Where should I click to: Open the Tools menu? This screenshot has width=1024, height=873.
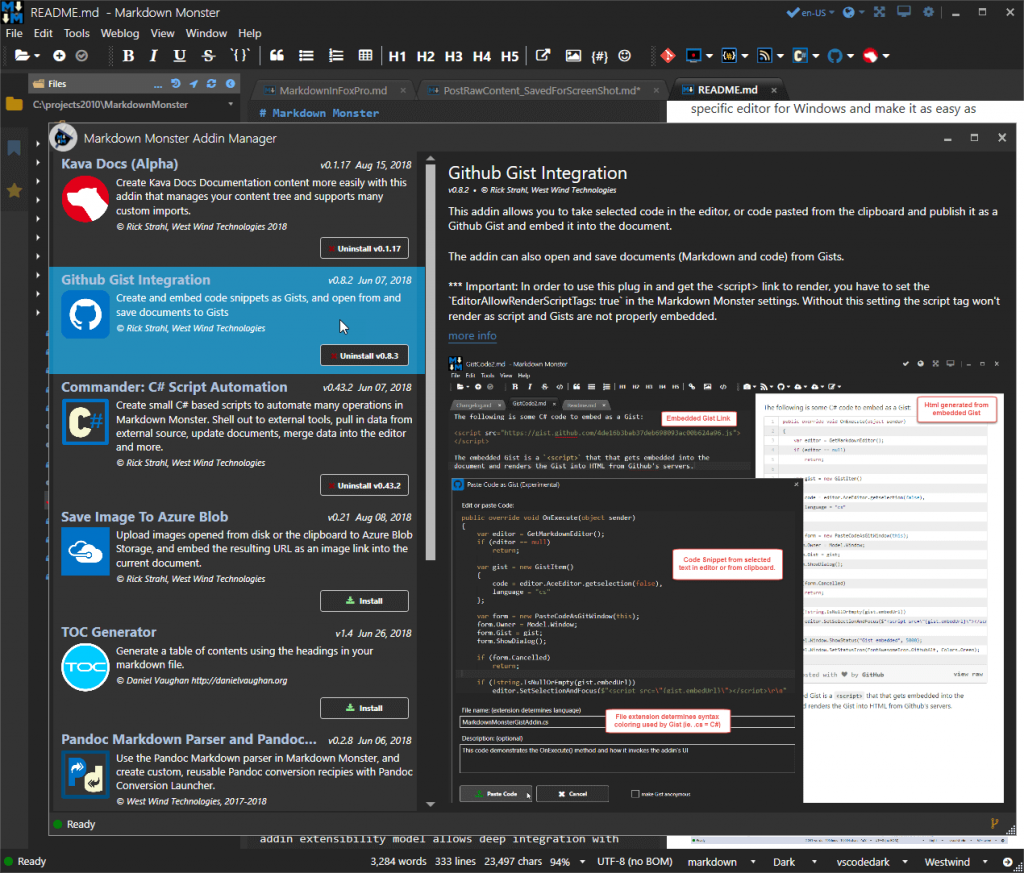point(76,33)
